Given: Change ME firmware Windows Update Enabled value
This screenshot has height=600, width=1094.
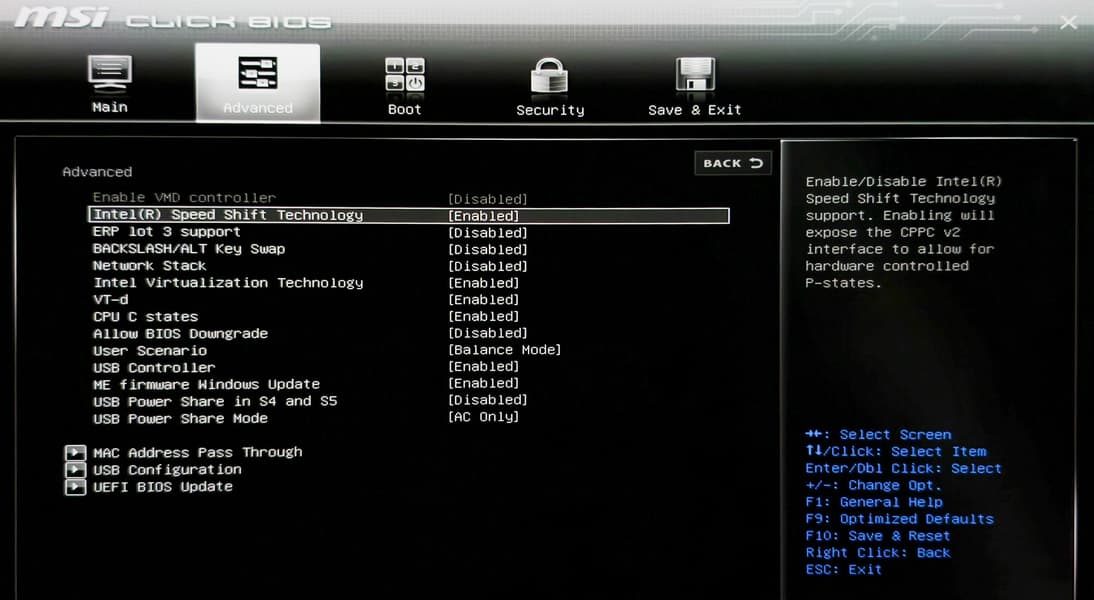Looking at the screenshot, I should pos(484,383).
